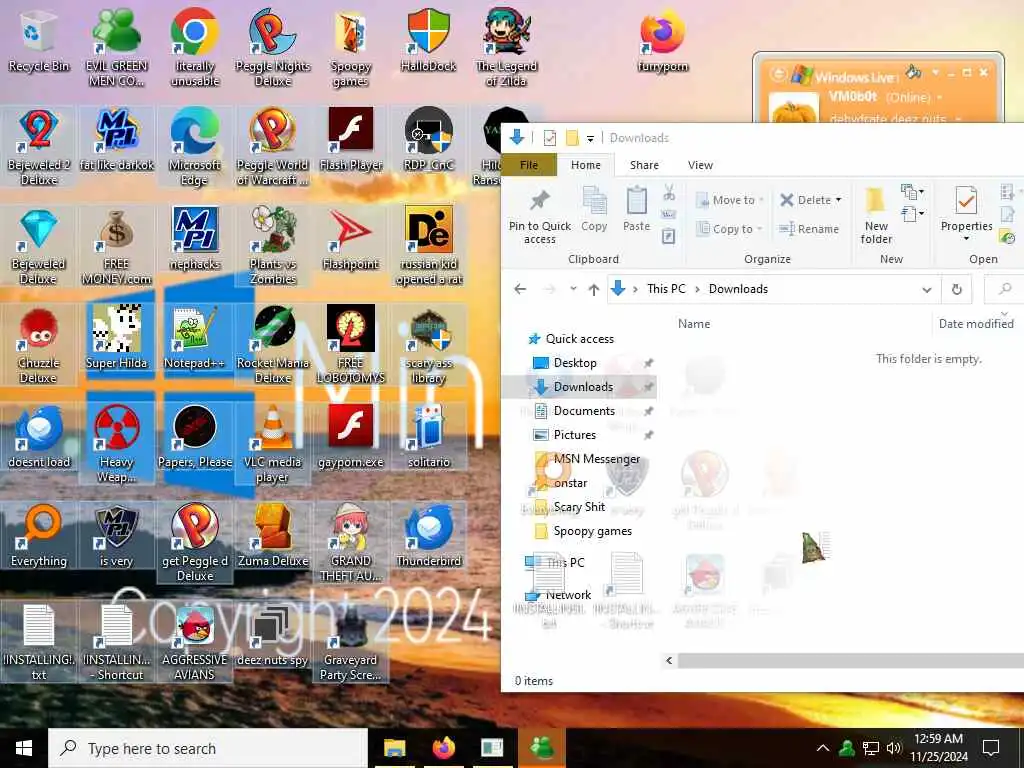Screen dimensions: 1024x768
Task: Open Firefox from the taskbar
Action: tap(443, 748)
